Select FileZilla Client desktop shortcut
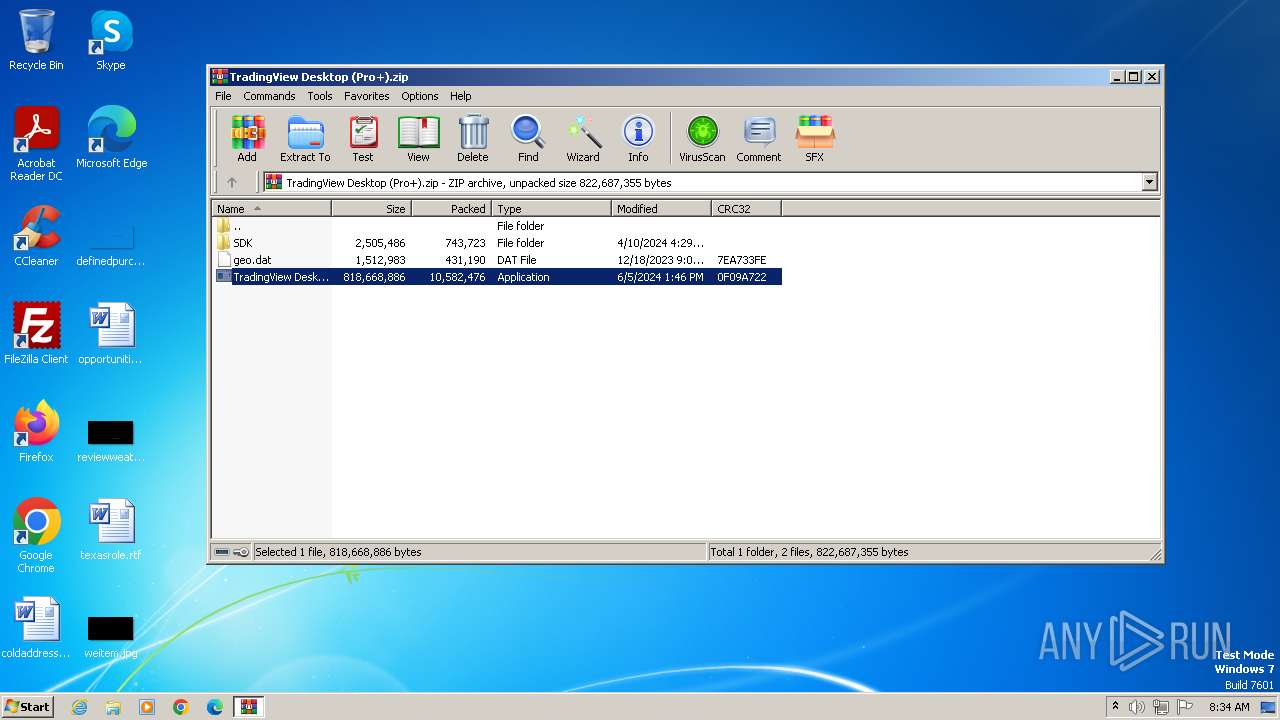Viewport: 1280px width, 720px height. [36, 334]
